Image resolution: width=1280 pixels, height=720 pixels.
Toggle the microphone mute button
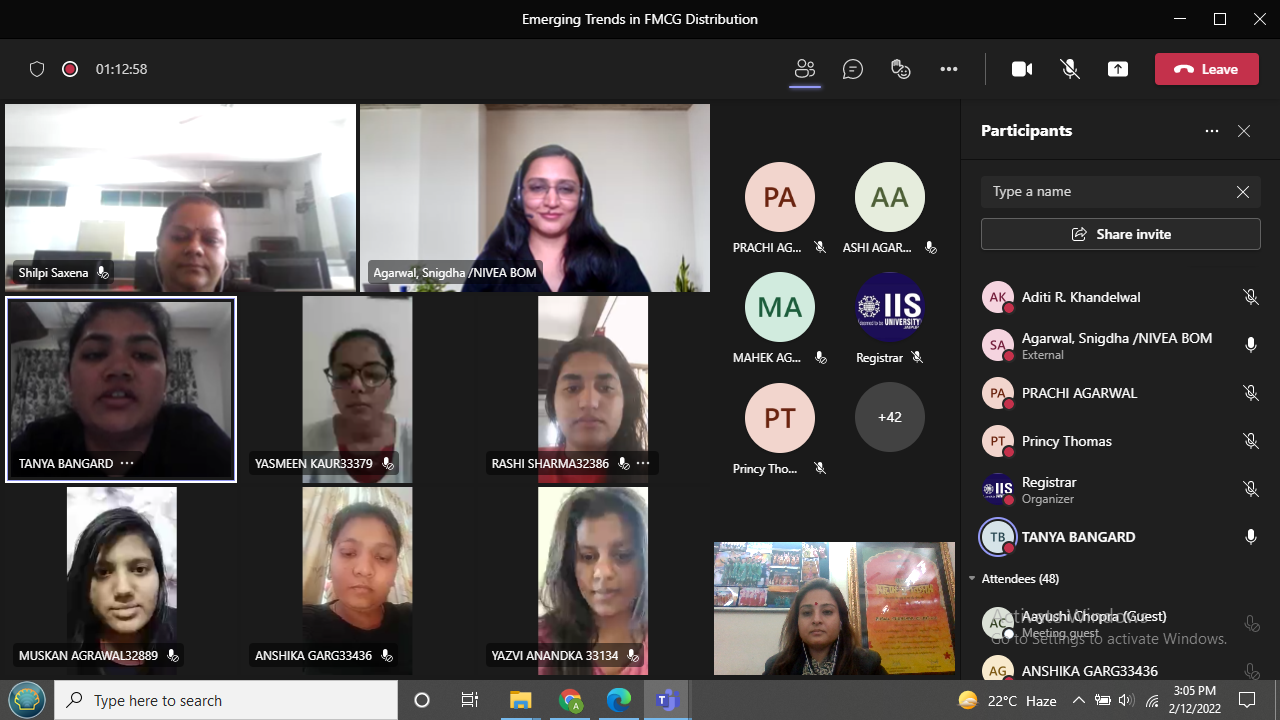[x=1070, y=69]
